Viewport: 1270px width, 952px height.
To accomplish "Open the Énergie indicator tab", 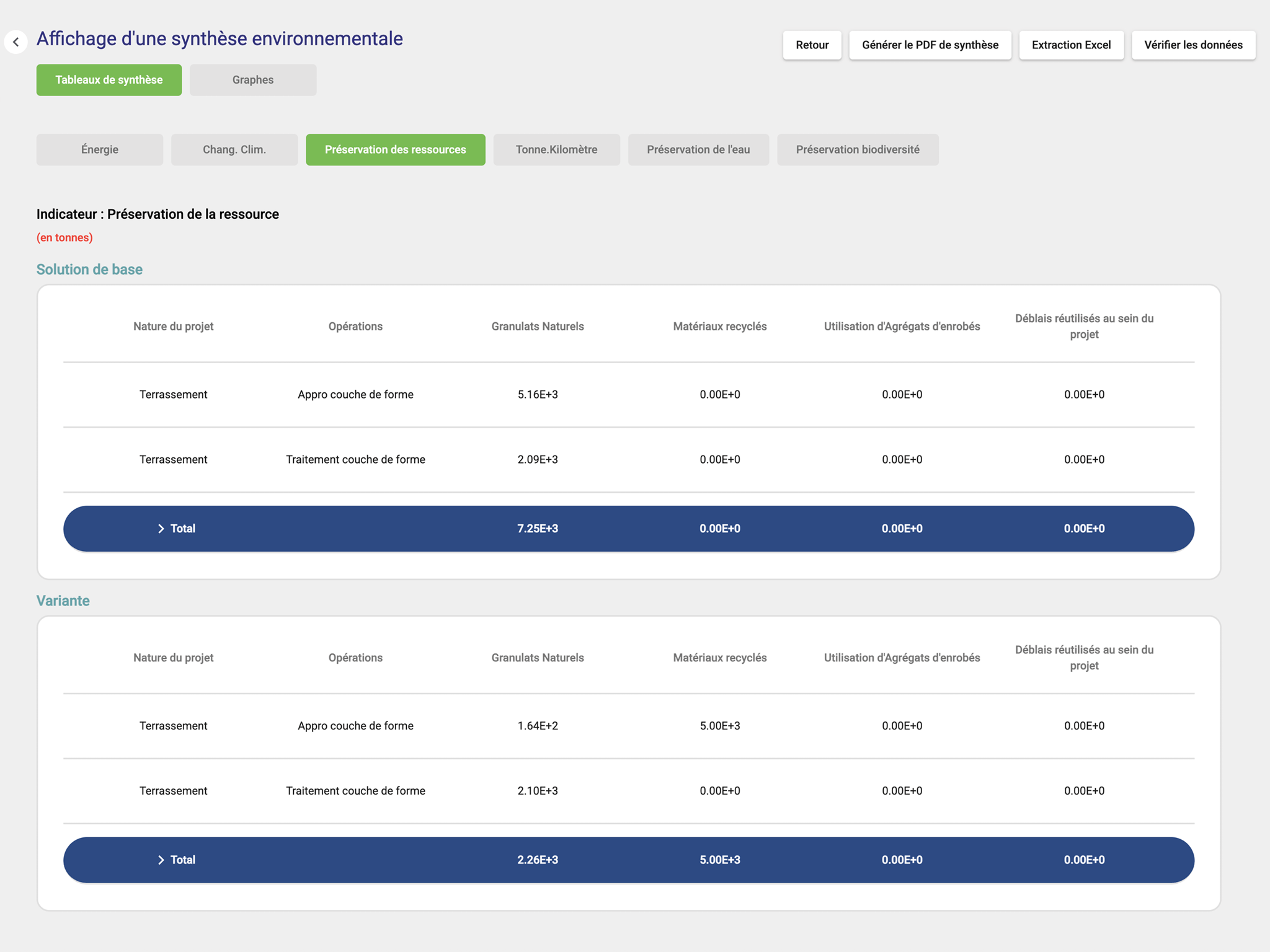I will 100,149.
